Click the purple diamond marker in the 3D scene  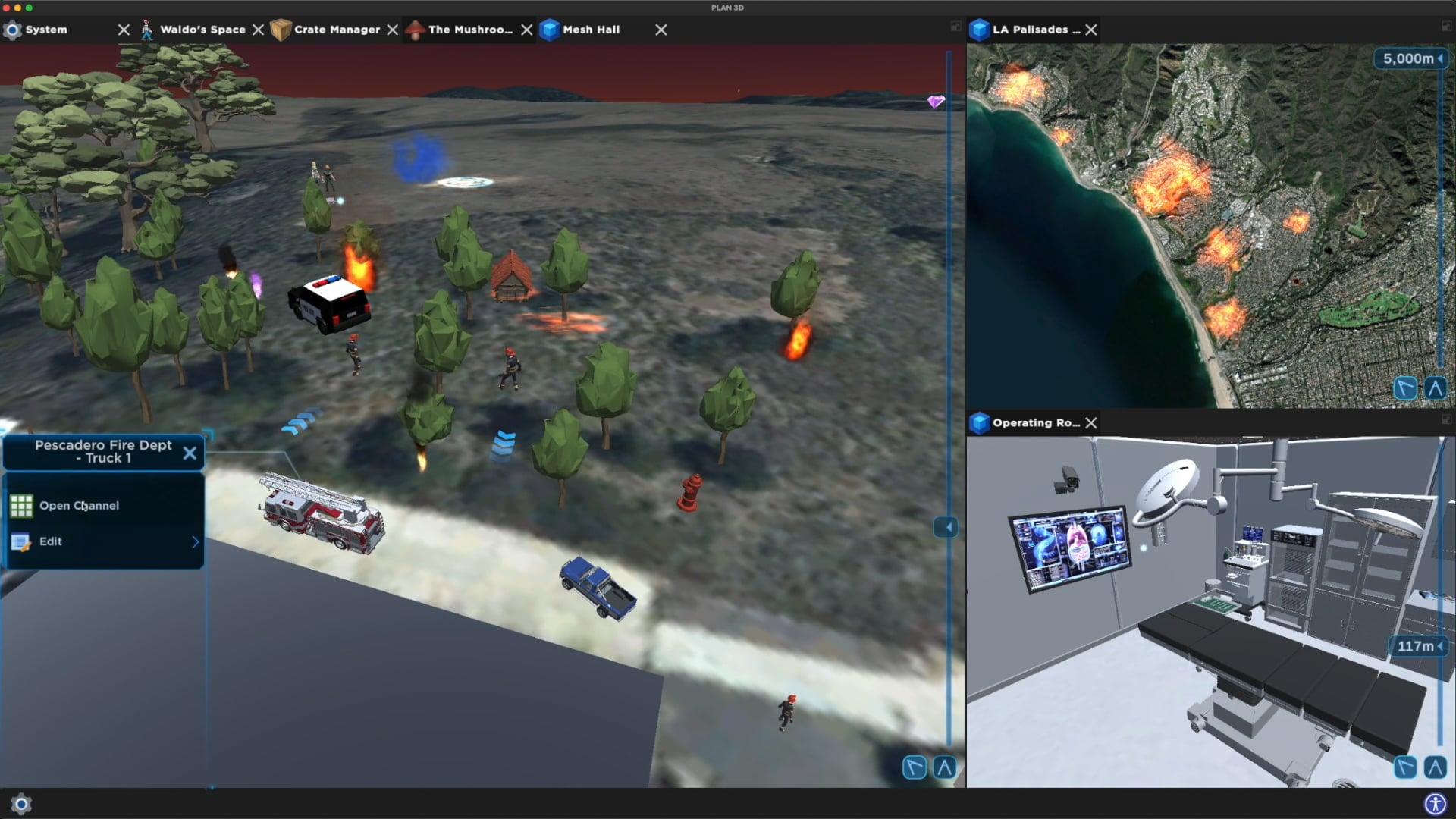[936, 101]
